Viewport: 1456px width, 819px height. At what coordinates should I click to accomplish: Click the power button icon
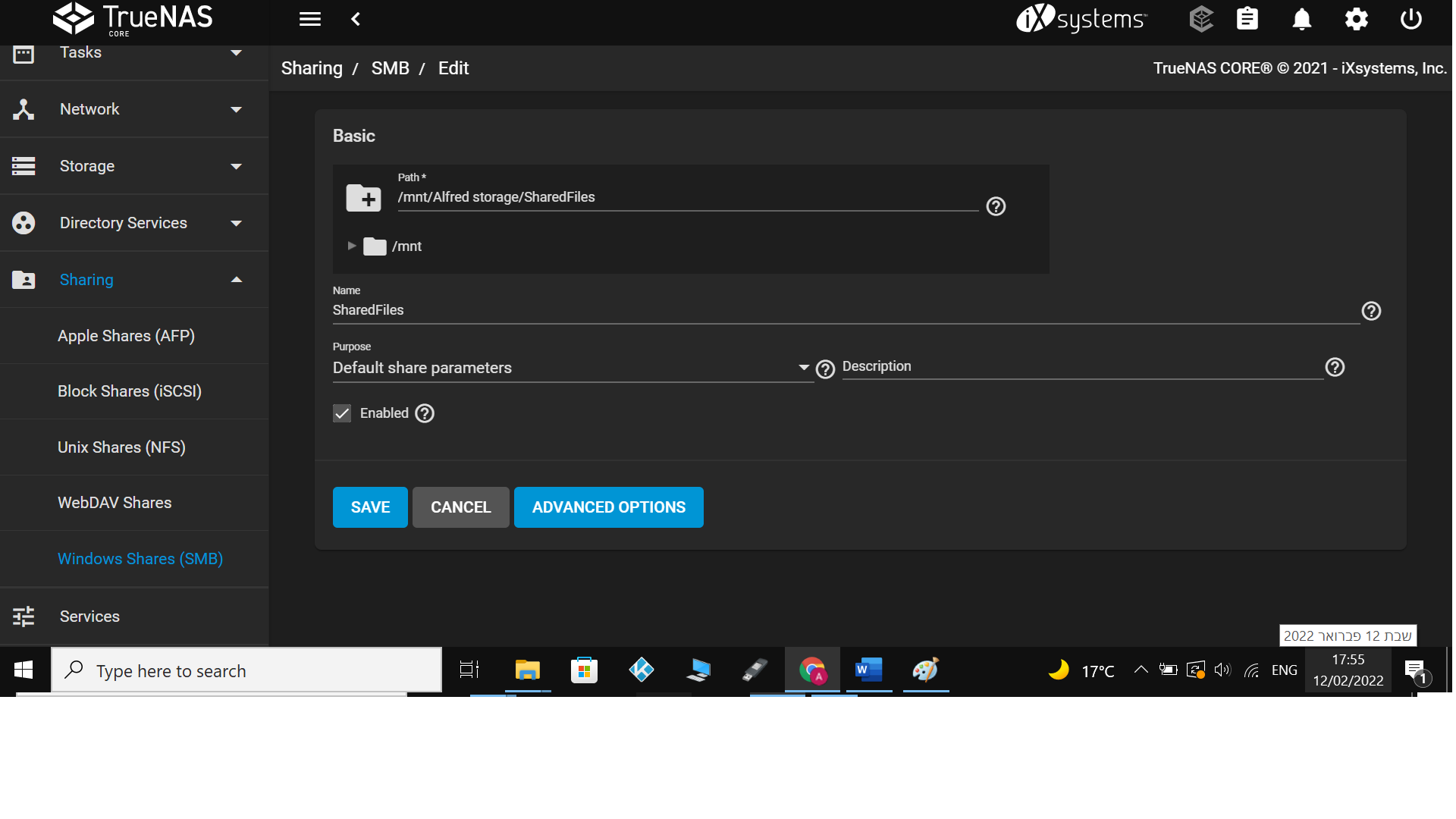[1411, 19]
